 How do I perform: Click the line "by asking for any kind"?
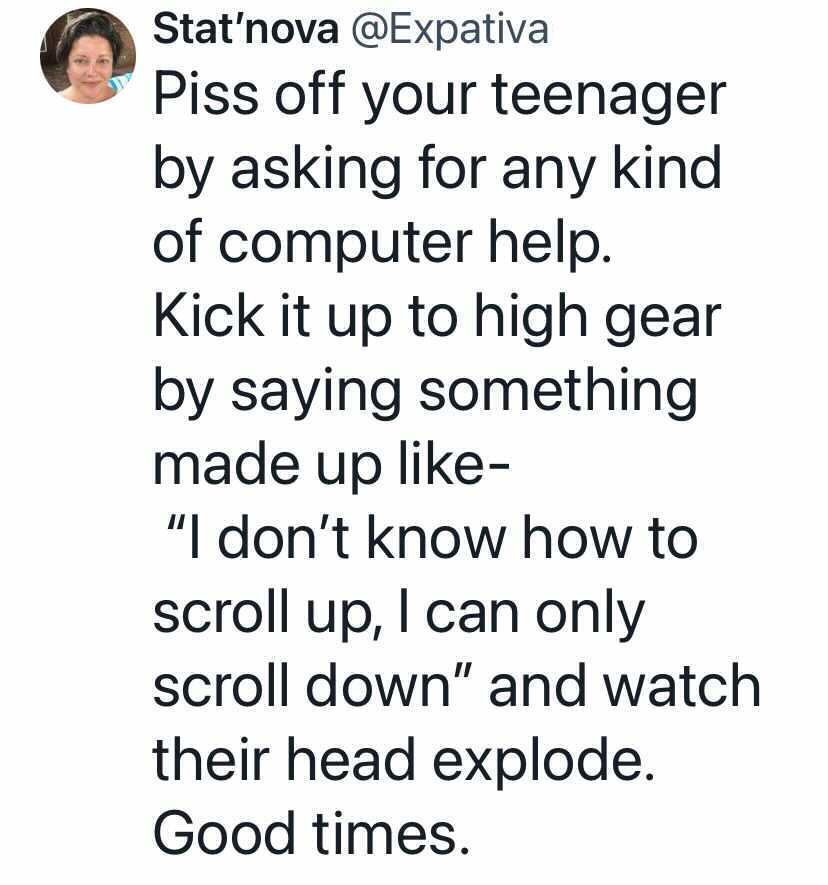click(437, 168)
